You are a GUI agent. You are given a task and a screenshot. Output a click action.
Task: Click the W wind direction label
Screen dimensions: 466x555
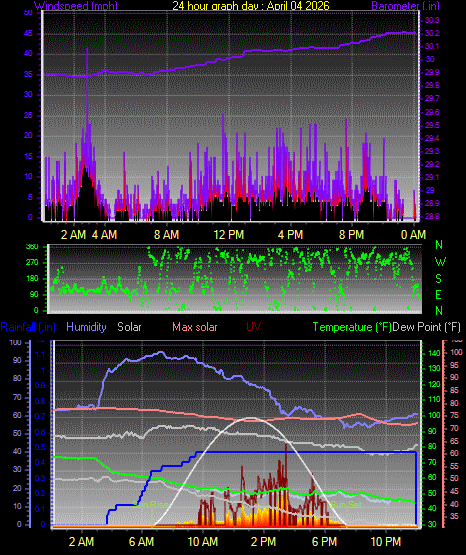tap(440, 262)
